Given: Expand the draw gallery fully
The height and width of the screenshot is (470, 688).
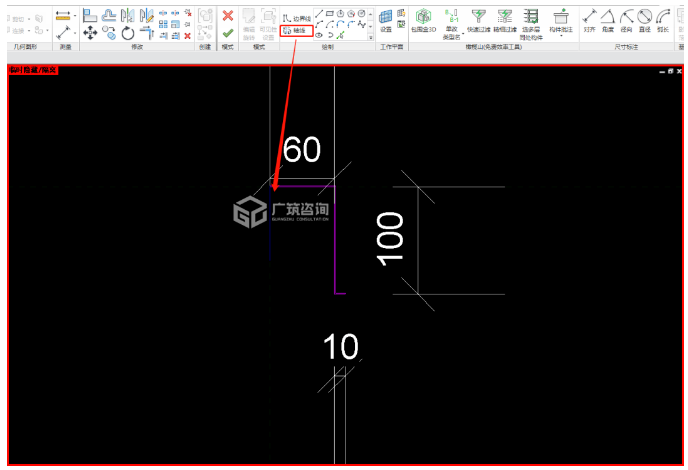Looking at the screenshot, I should pyautogui.click(x=371, y=37).
